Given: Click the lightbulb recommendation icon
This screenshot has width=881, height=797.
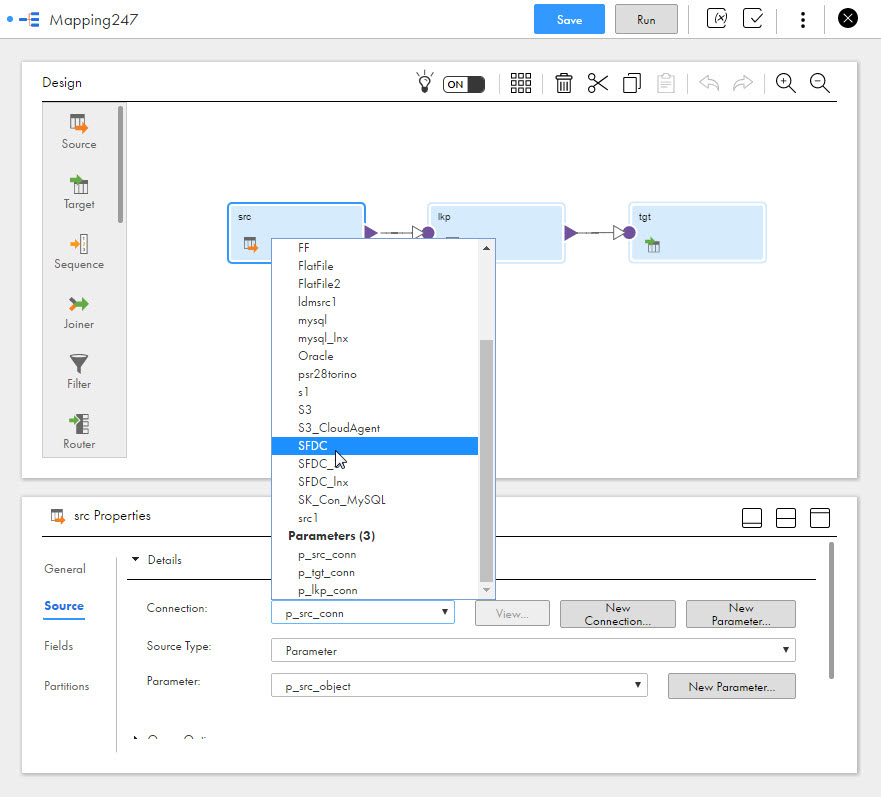Looking at the screenshot, I should tap(425, 83).
